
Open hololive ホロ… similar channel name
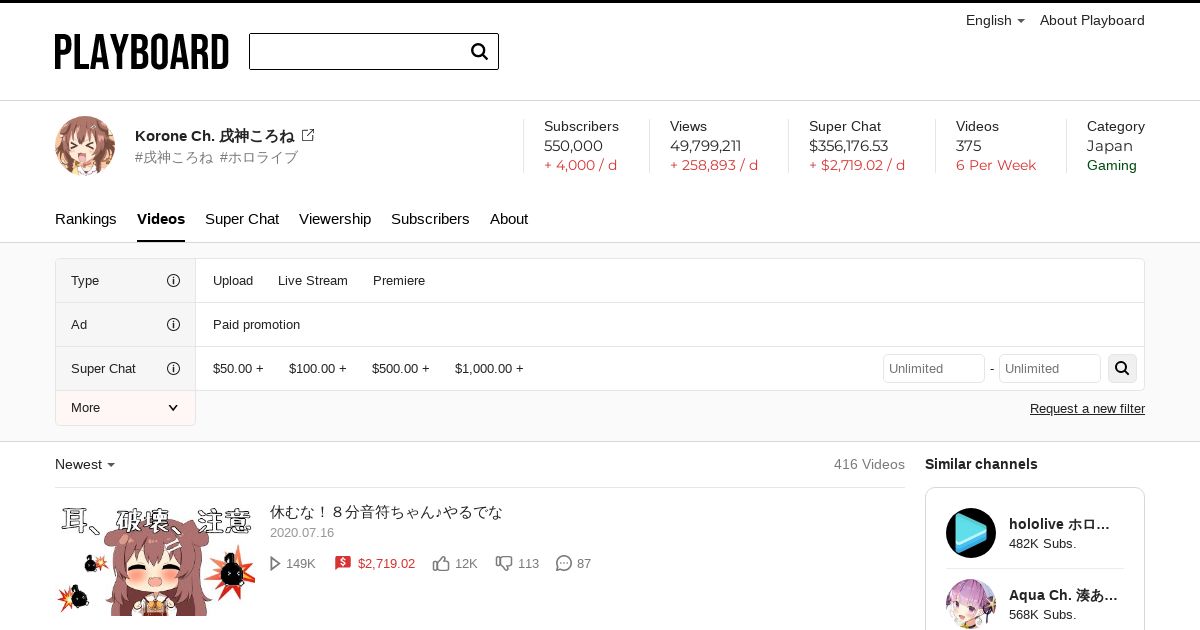click(x=1060, y=524)
